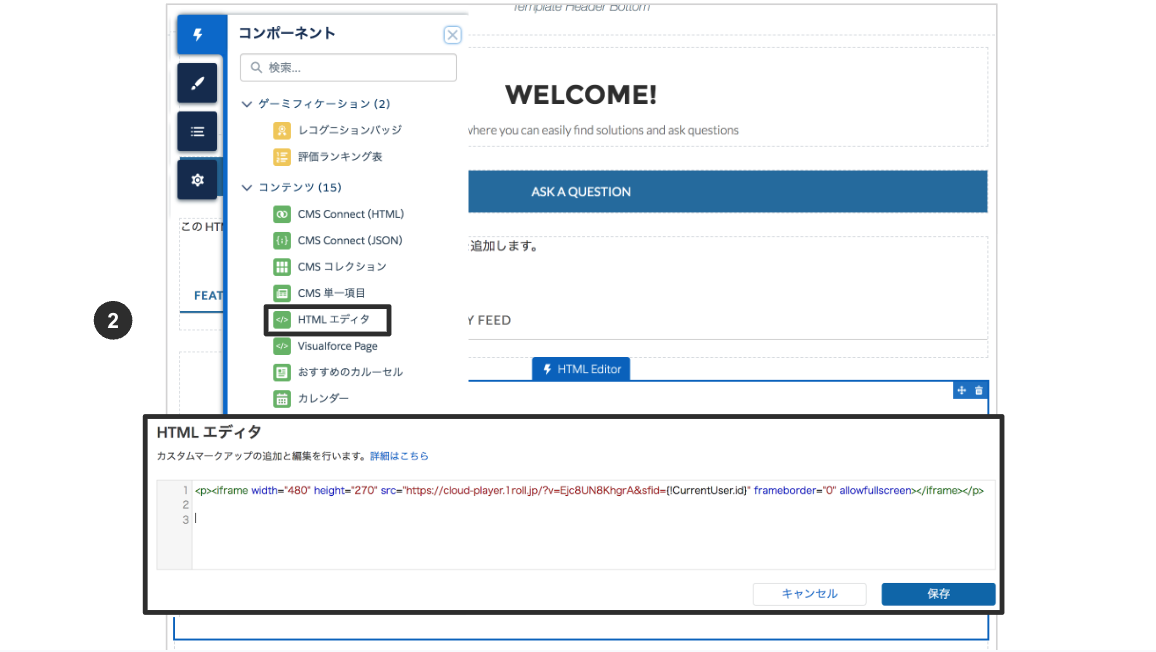1156x652 pixels.
Task: Delete the HTML Editor component via trash icon
Action: pos(979,389)
